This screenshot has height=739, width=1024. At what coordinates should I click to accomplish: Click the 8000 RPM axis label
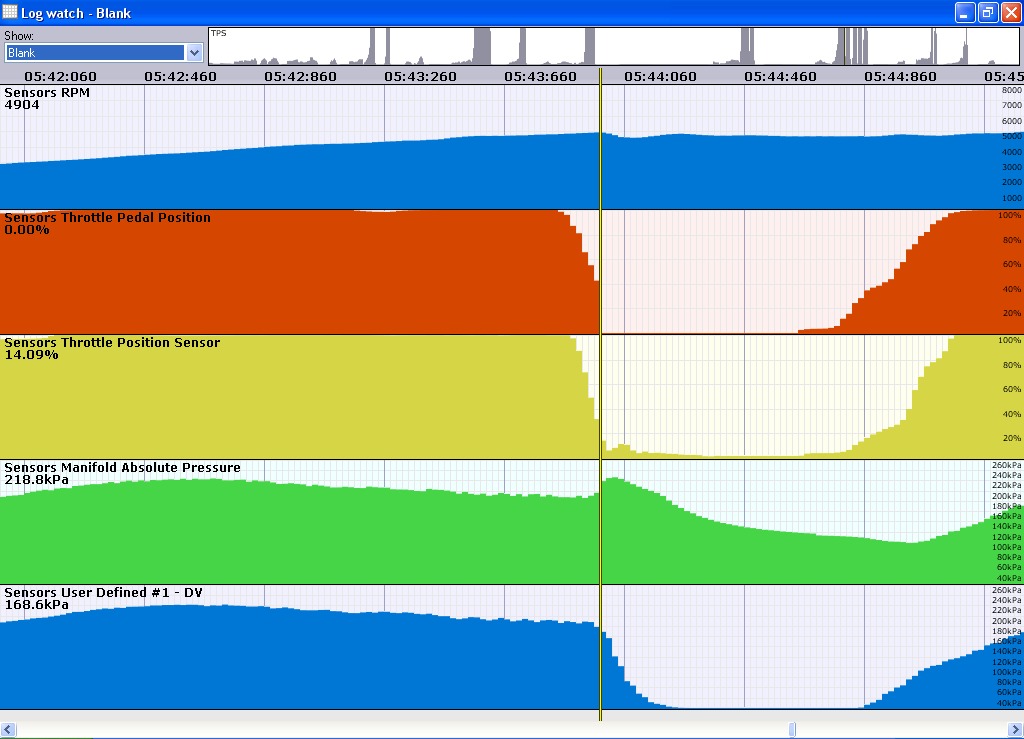1012,90
